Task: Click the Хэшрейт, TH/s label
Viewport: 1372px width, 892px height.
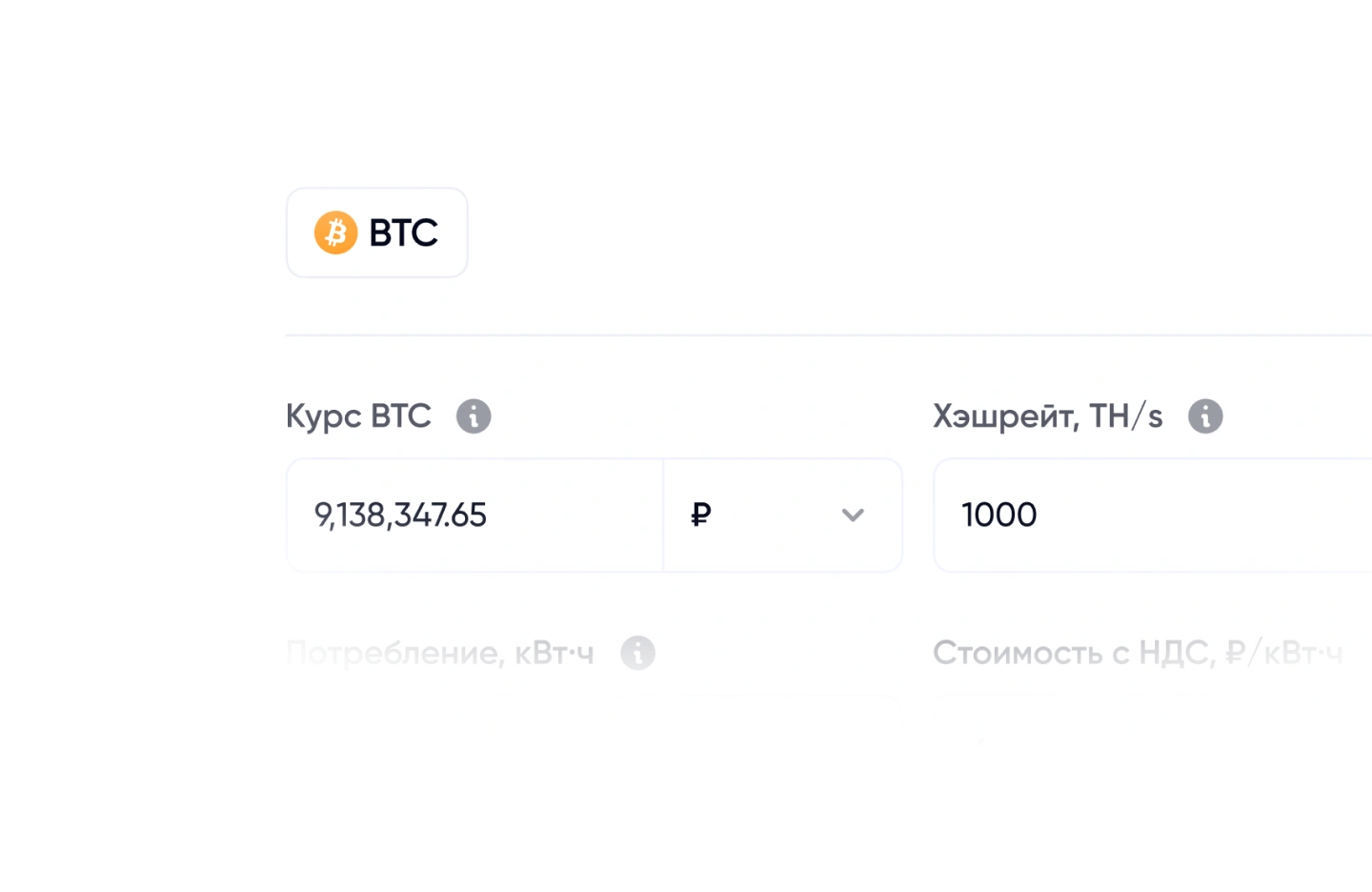Action: coord(1047,416)
